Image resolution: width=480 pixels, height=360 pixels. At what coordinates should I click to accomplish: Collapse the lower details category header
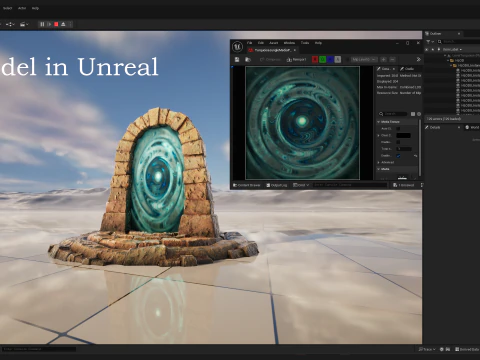tap(397, 169)
